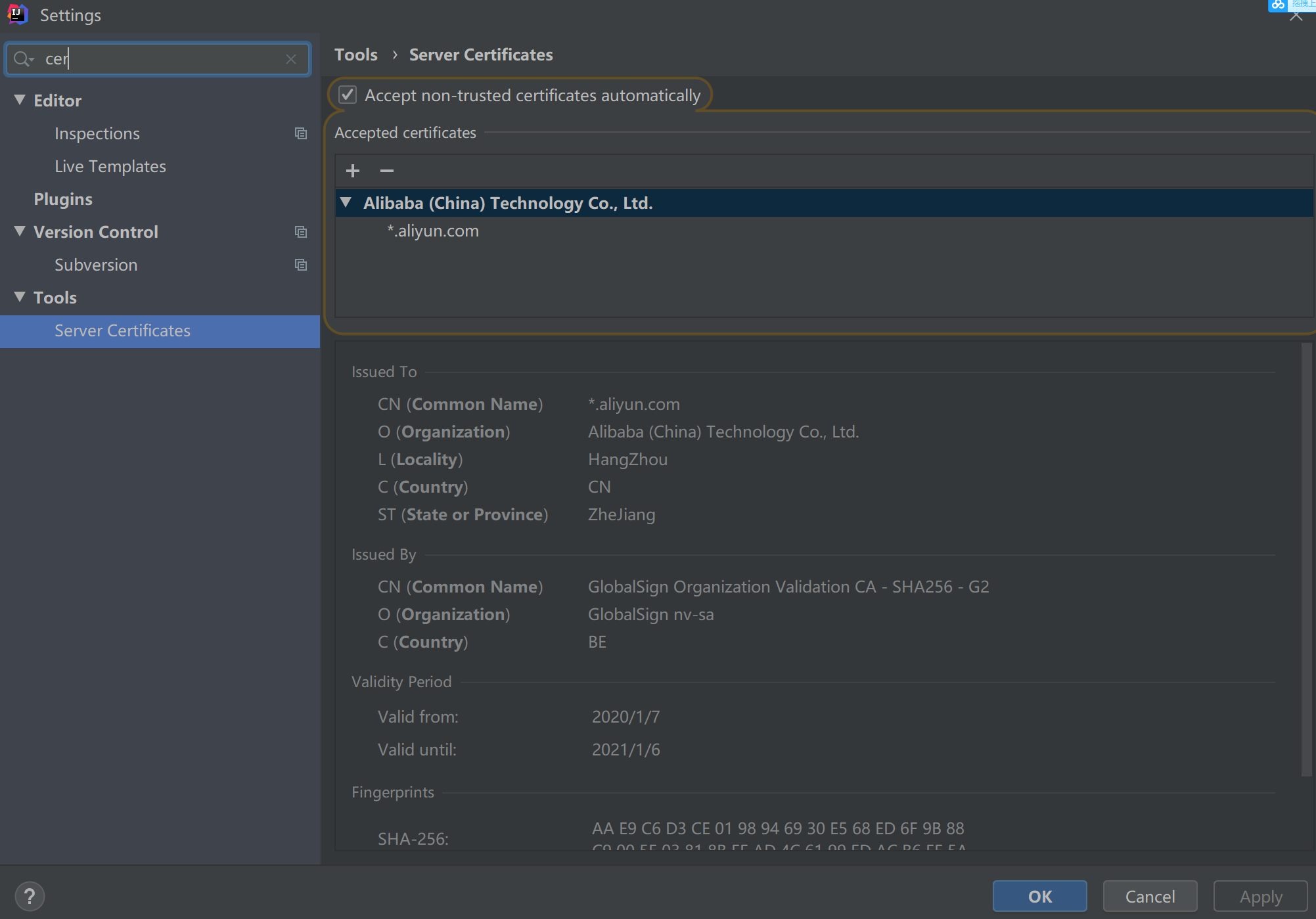
Task: Click the copy icon next to Version Control
Action: [x=301, y=232]
